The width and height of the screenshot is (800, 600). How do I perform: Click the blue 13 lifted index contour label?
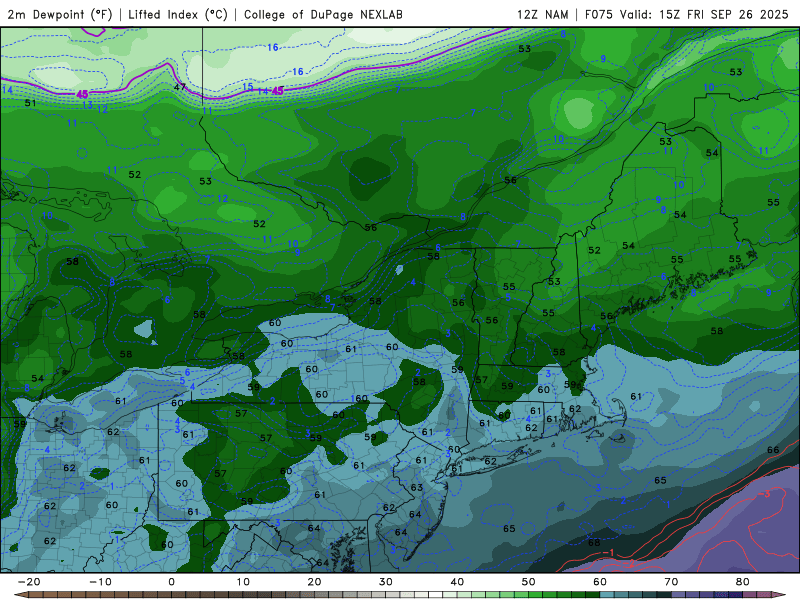87,105
